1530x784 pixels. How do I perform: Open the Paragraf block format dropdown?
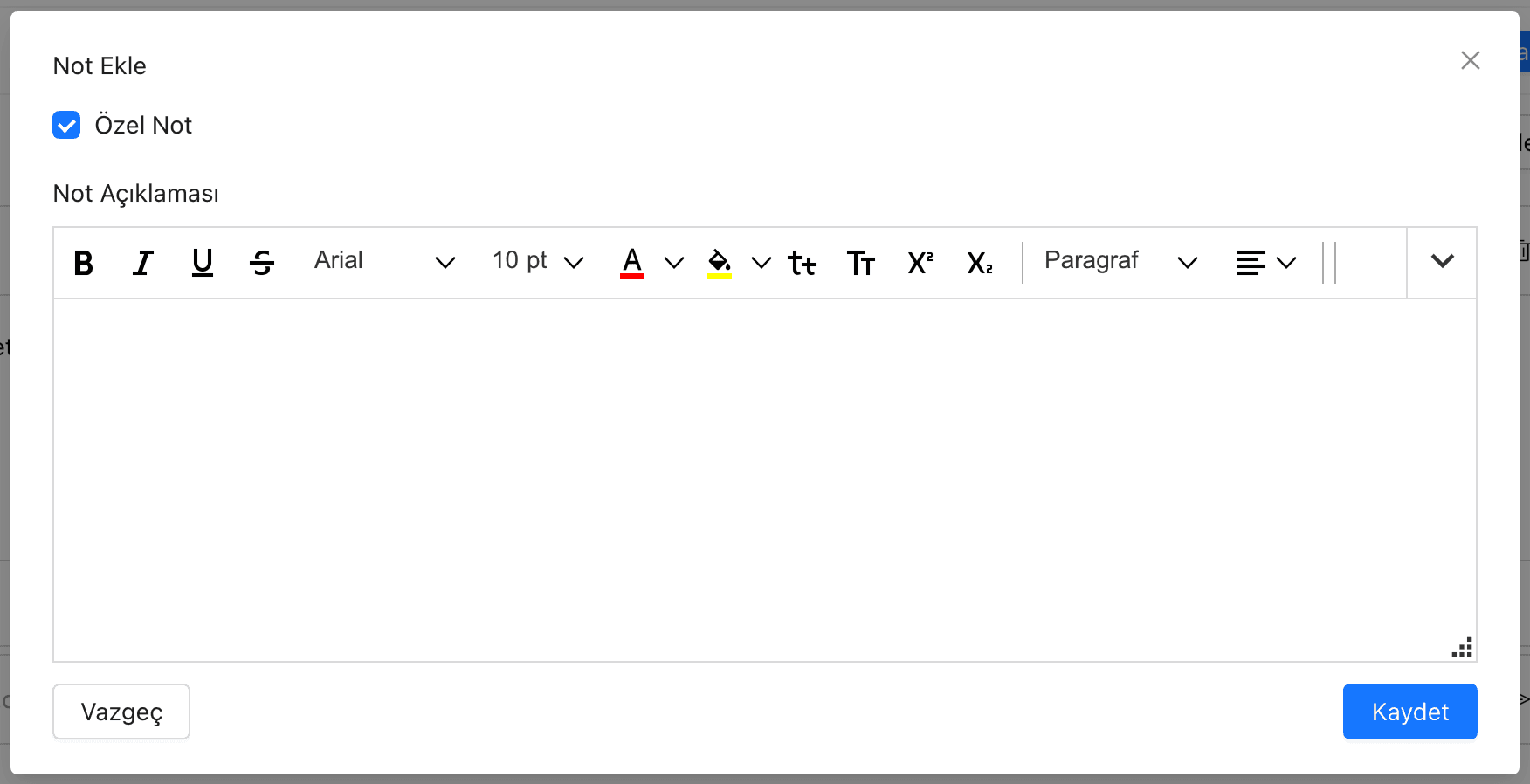[1121, 261]
